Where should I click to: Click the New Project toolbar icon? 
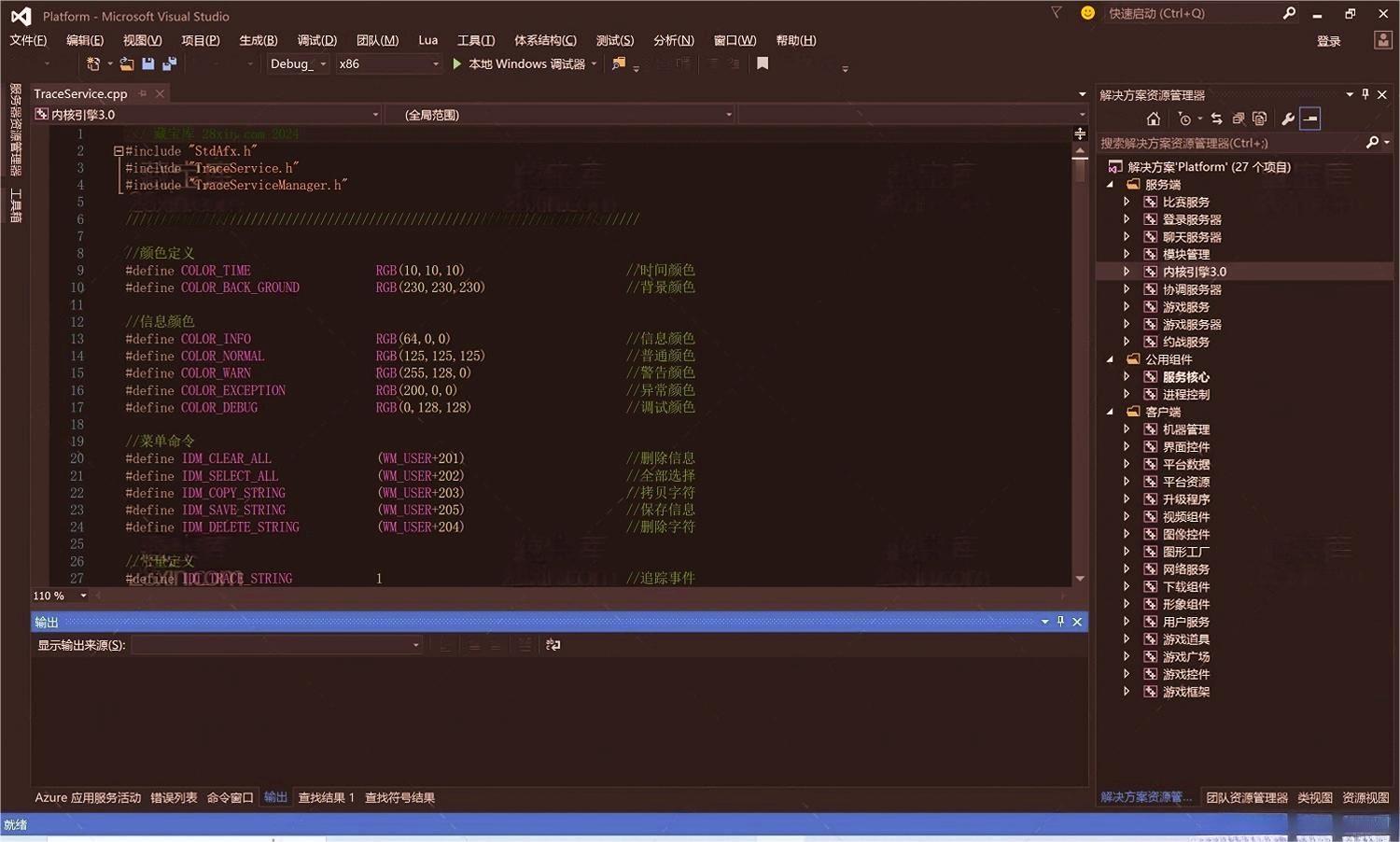[92, 63]
